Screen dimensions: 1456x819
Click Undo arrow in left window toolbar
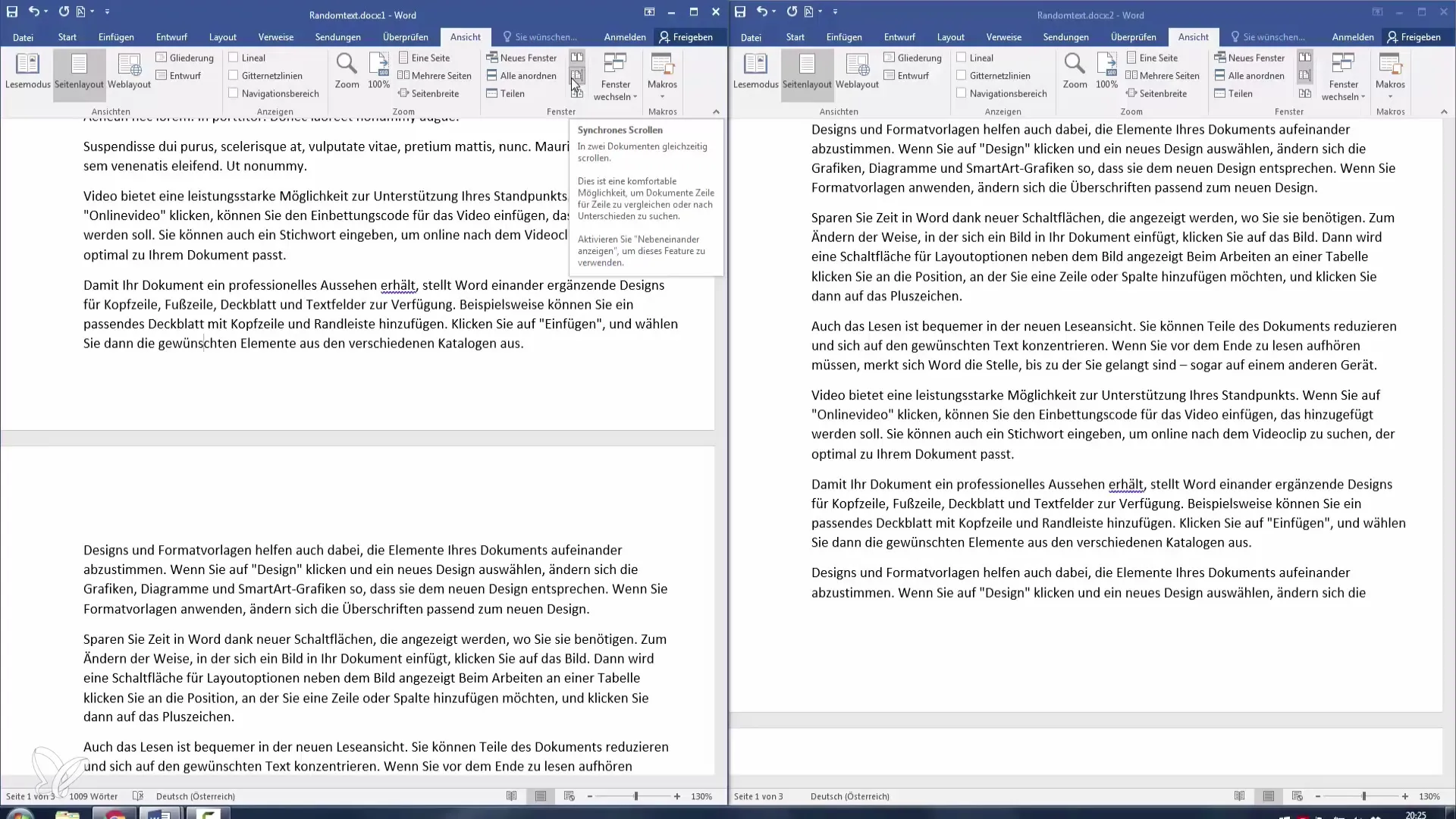(x=34, y=11)
